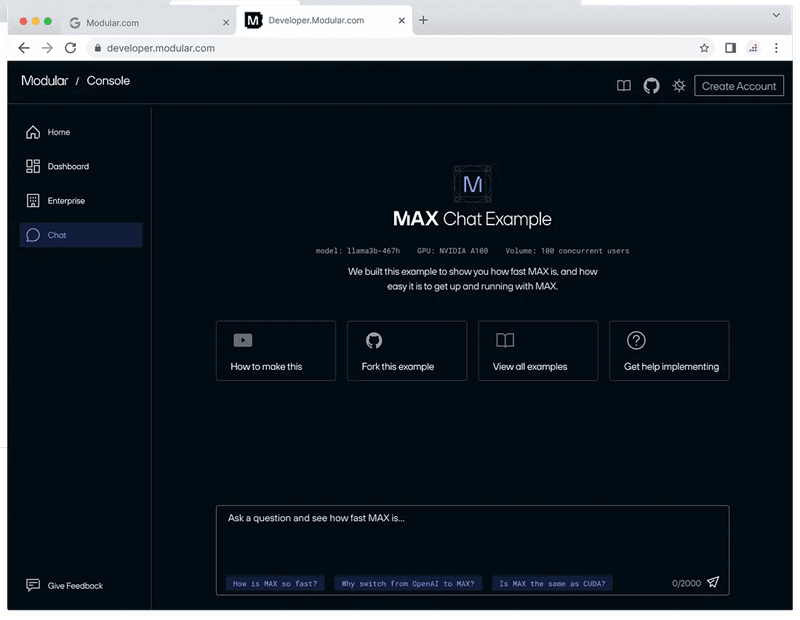The width and height of the screenshot is (800, 620).
Task: Expand the tab search chevron in the tab strip
Action: point(776,15)
